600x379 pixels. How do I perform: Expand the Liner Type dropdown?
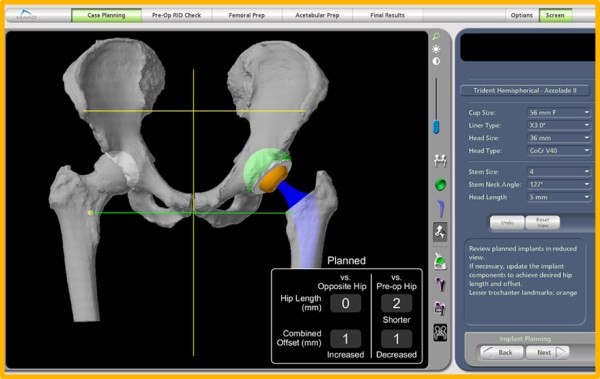(x=559, y=125)
